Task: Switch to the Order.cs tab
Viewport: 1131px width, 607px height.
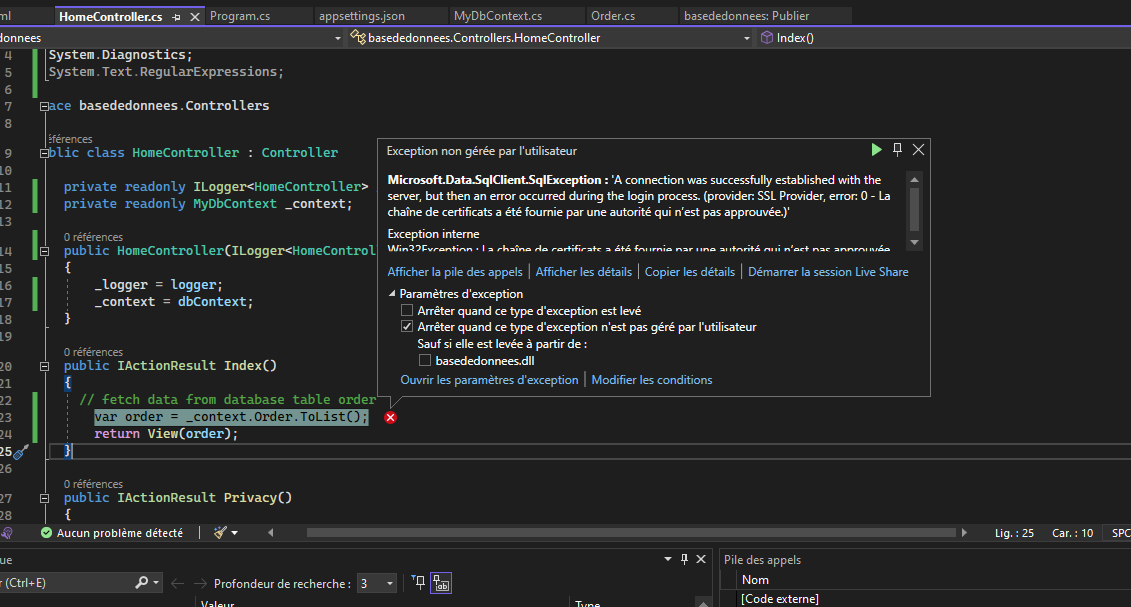Action: pos(613,16)
